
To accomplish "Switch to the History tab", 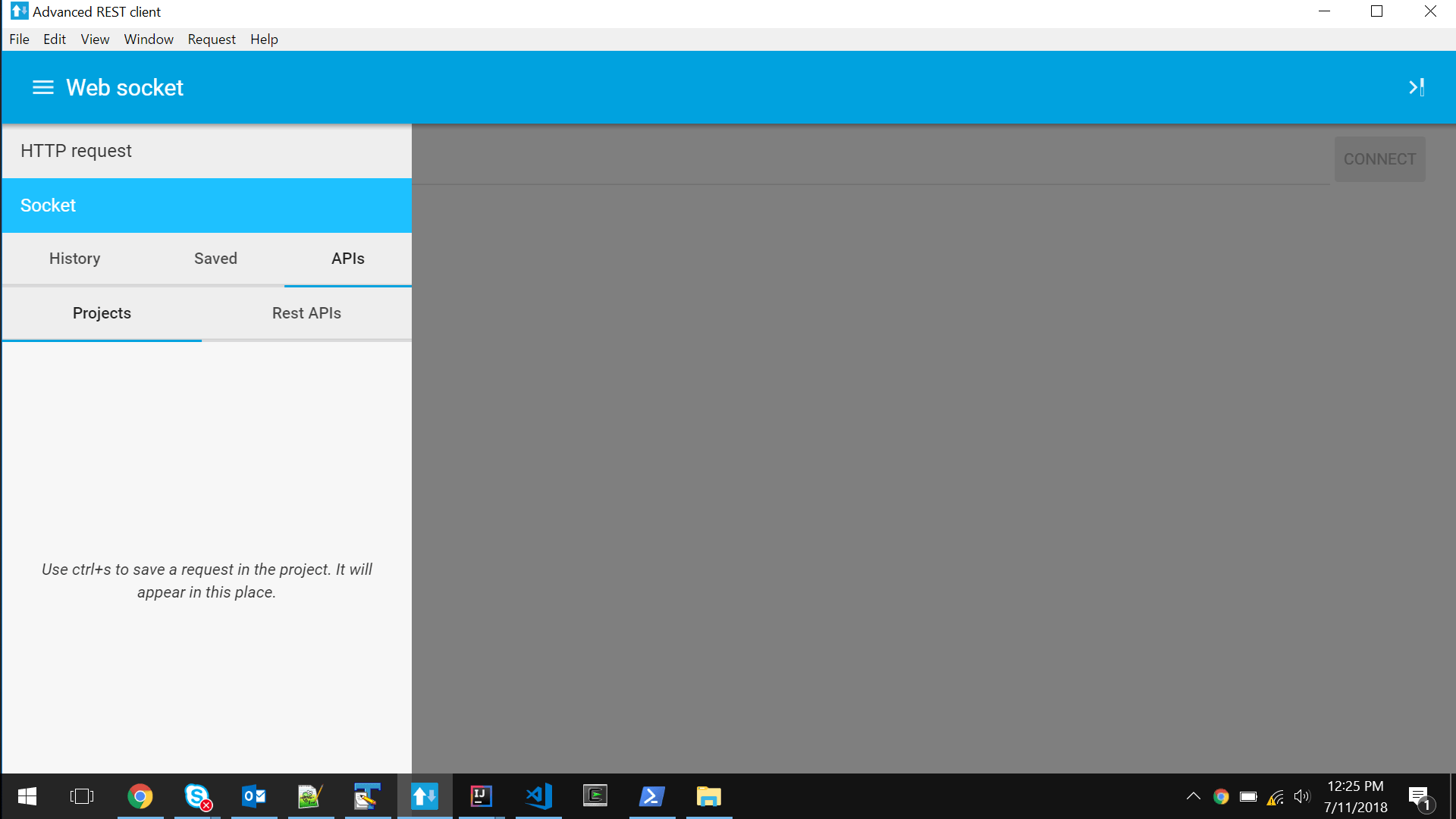I will (x=74, y=259).
